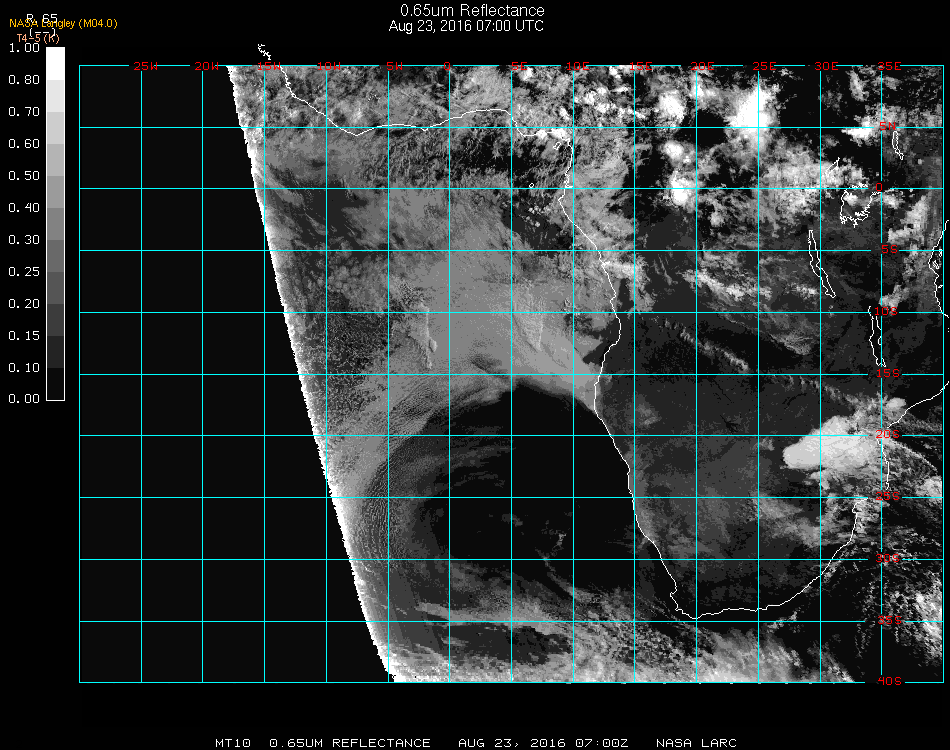
Task: Select the black 0.00 color bar segment
Action: (56, 384)
